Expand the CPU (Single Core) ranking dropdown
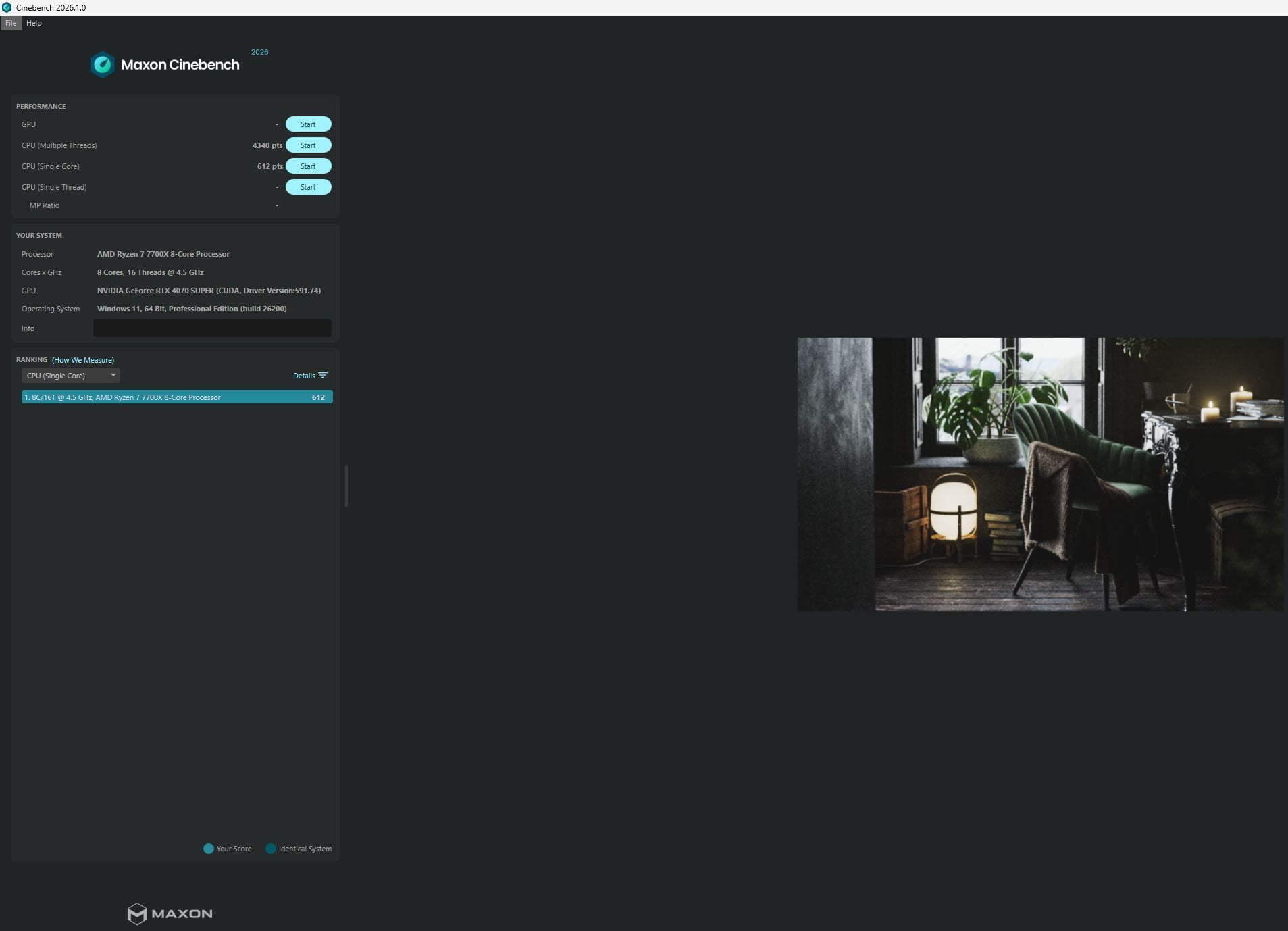The height and width of the screenshot is (931, 1288). point(71,376)
